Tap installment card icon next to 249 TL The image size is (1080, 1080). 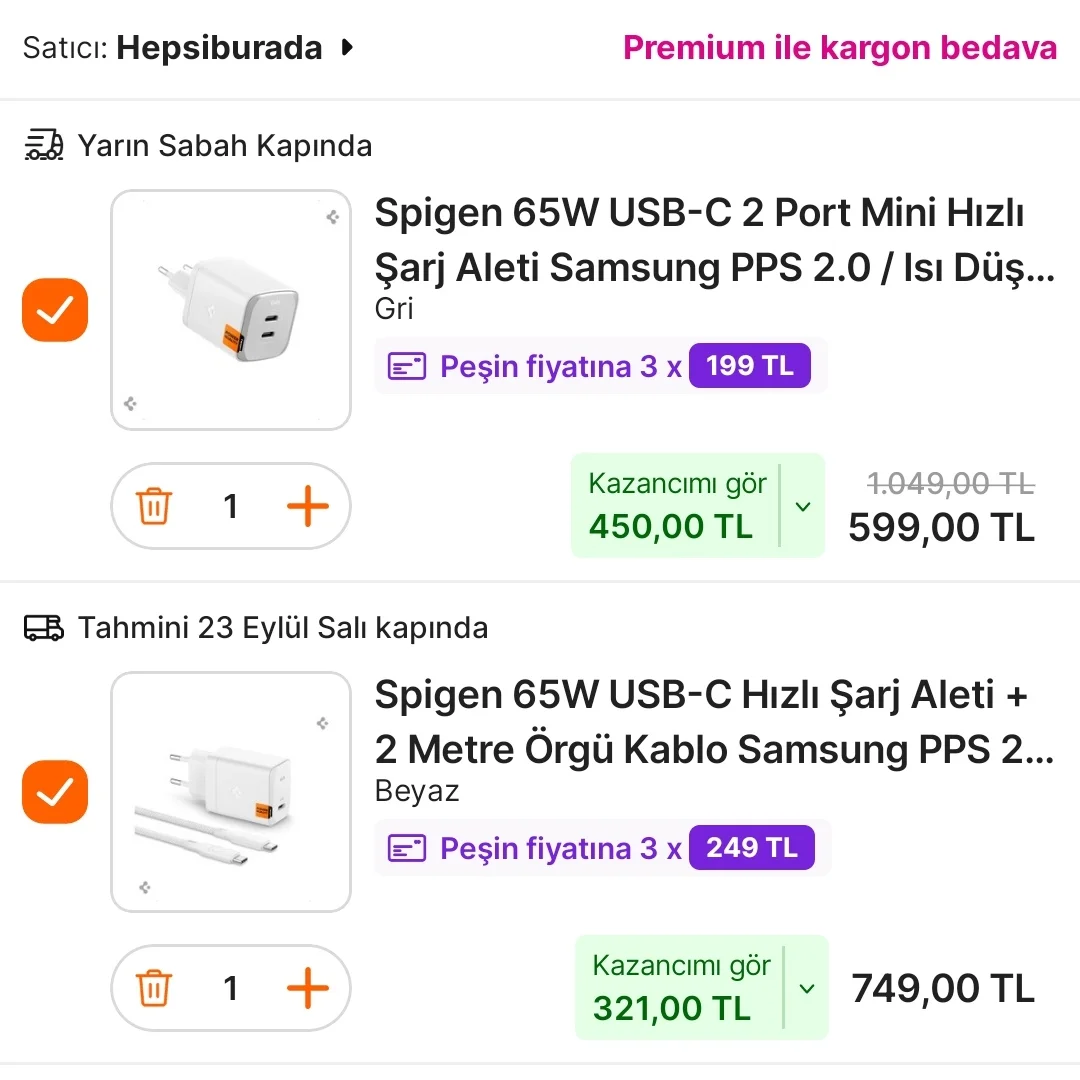click(x=407, y=849)
